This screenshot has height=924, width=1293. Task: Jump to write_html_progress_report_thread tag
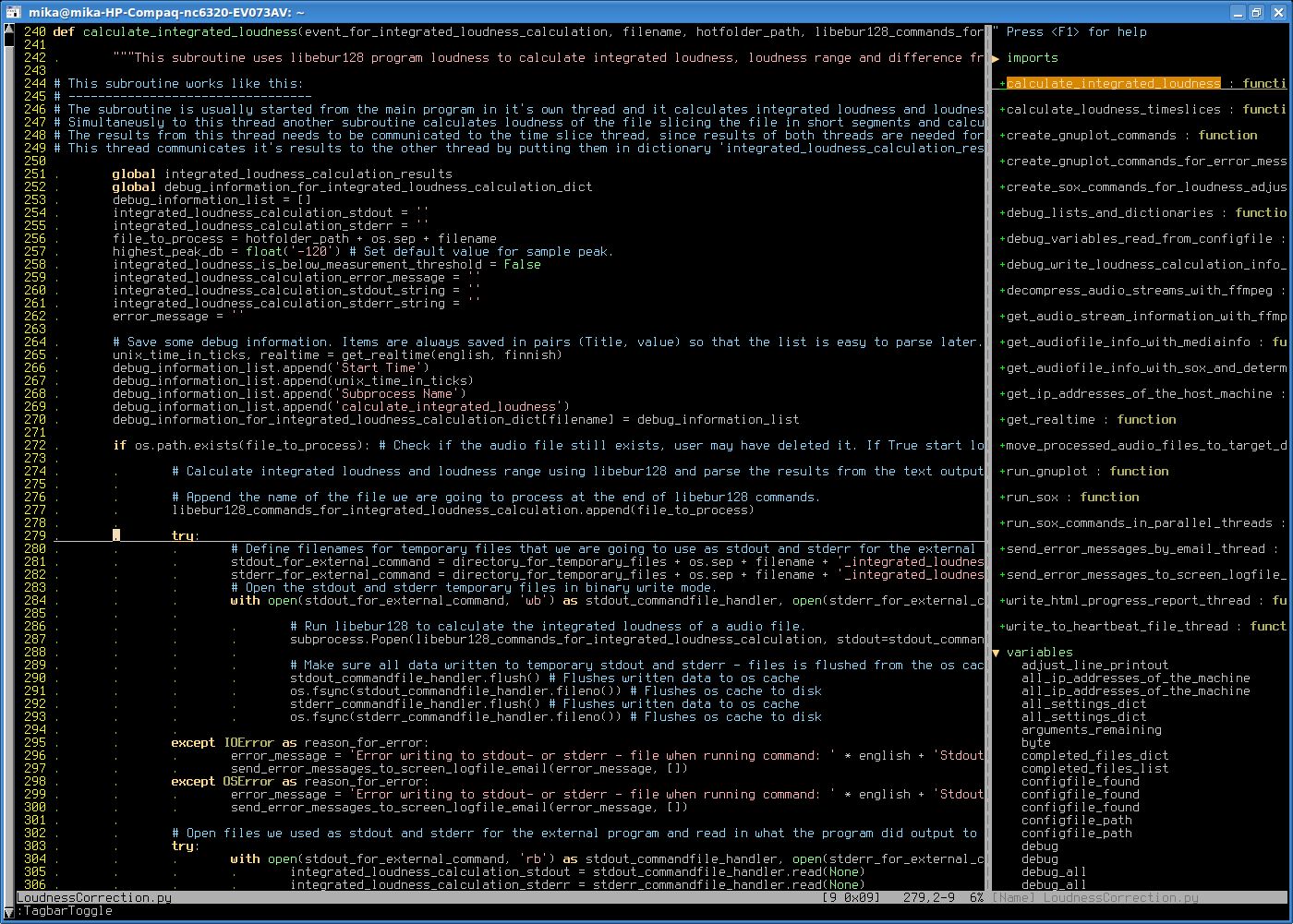(1129, 601)
